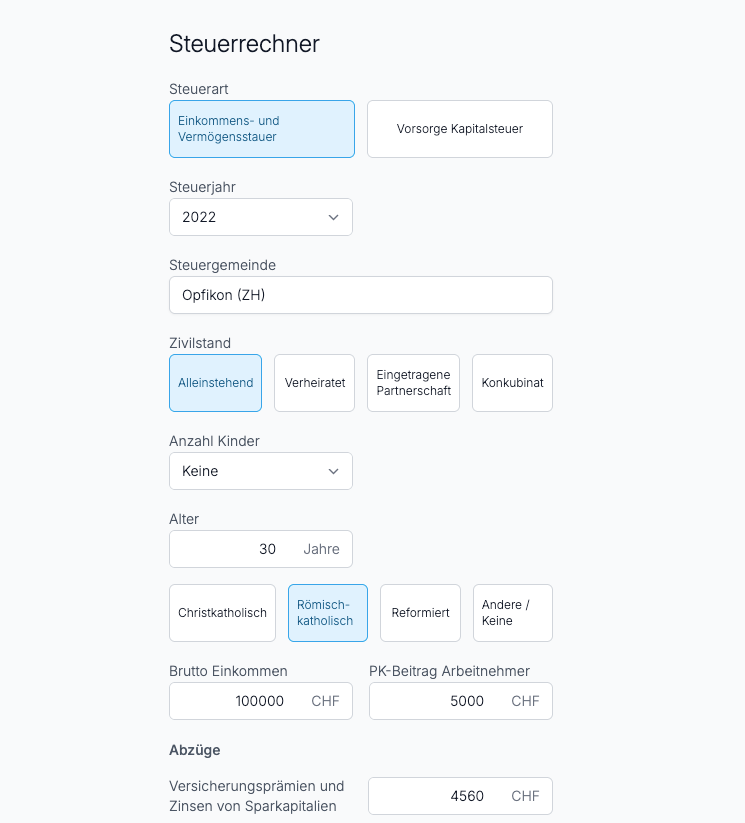
Task: Focus the Steuergemeinde Opfikon field
Action: pos(361,295)
